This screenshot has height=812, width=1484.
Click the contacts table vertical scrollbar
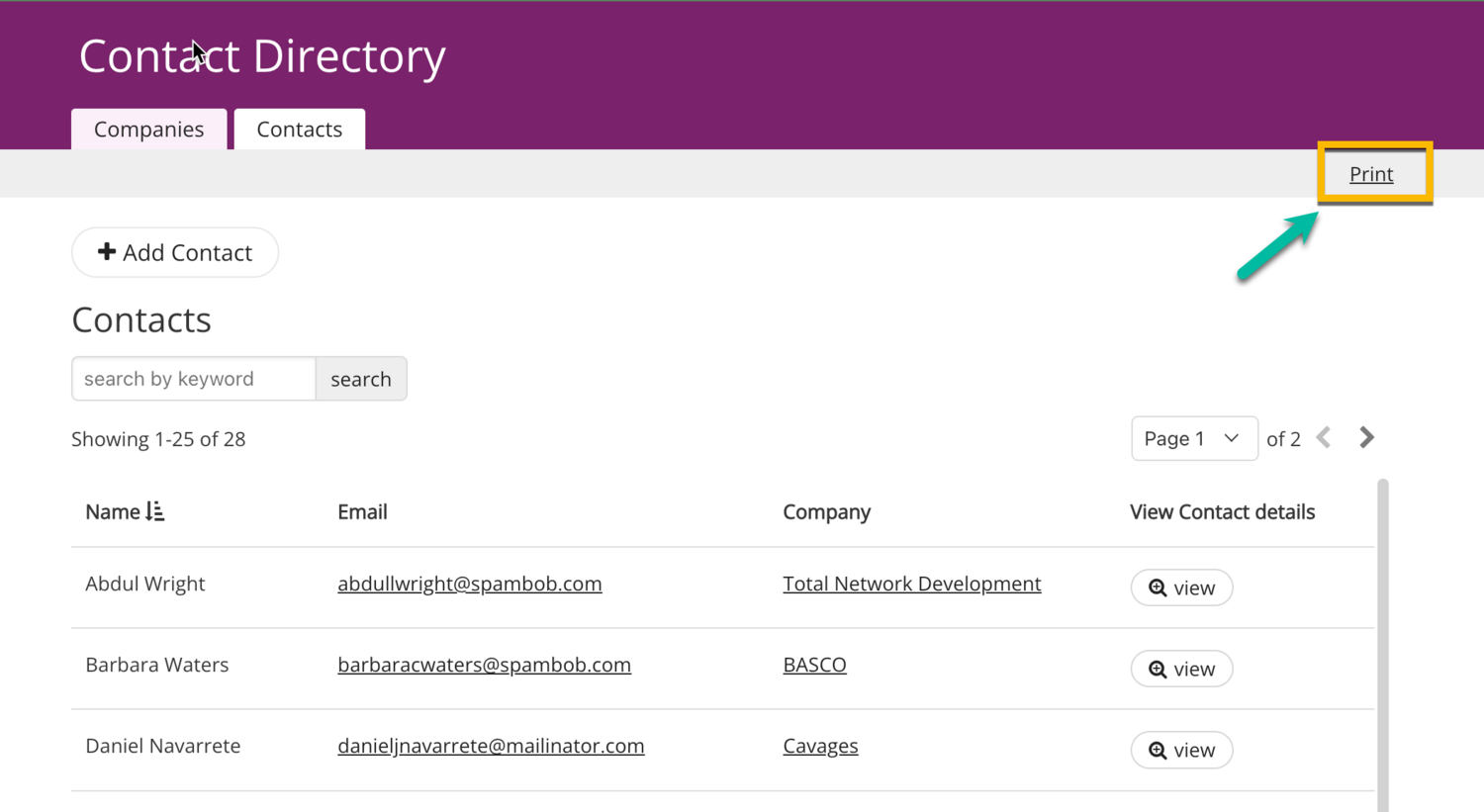(1382, 643)
